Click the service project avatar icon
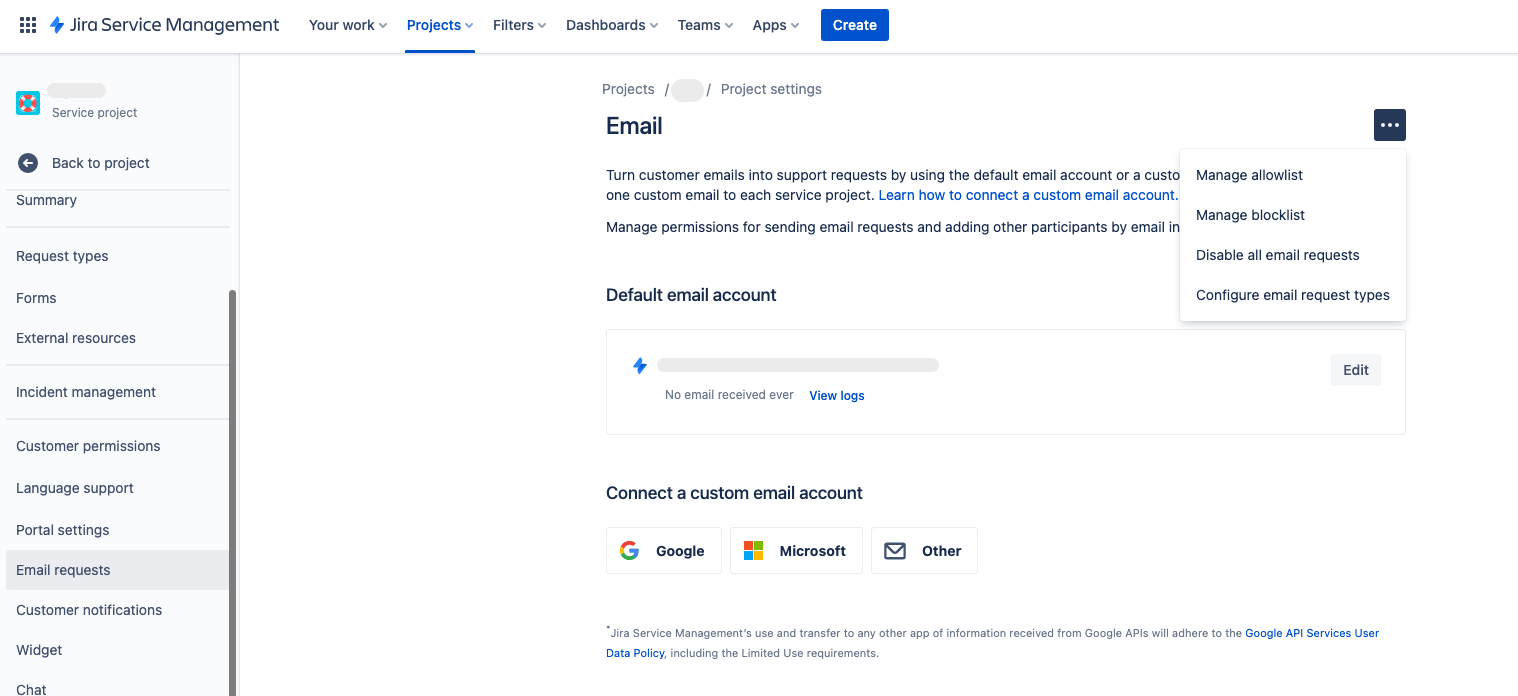Screen dimensions: 1518x696 [x=28, y=102]
